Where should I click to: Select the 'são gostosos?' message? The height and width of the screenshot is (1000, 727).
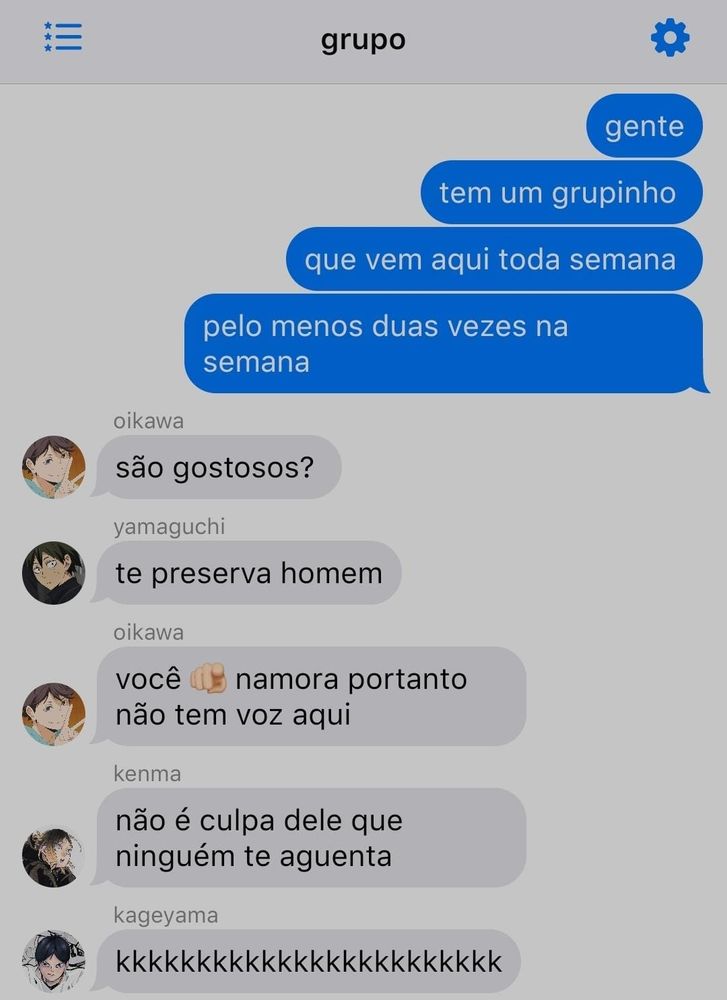[217, 467]
